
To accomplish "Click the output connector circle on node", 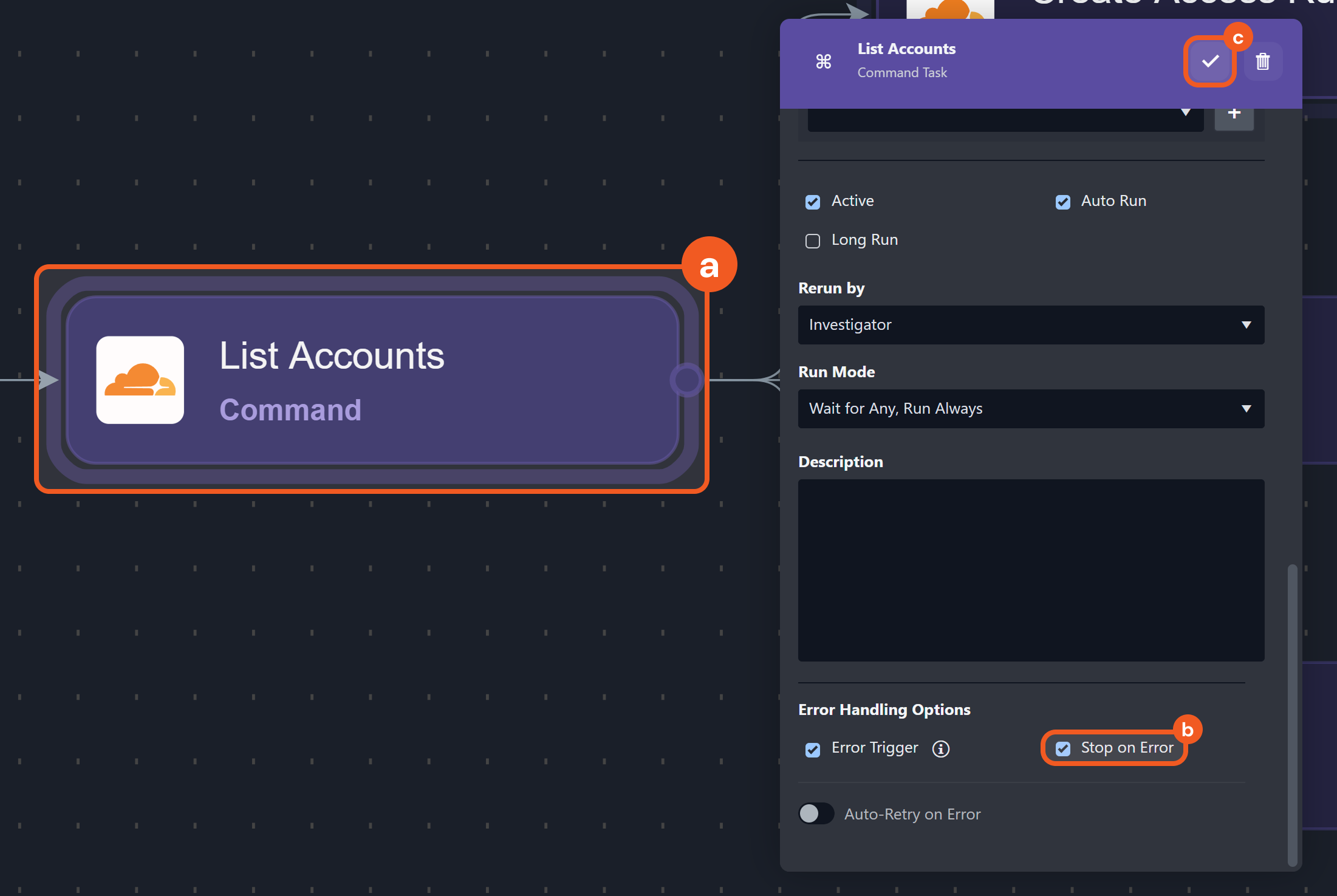I will (687, 380).
